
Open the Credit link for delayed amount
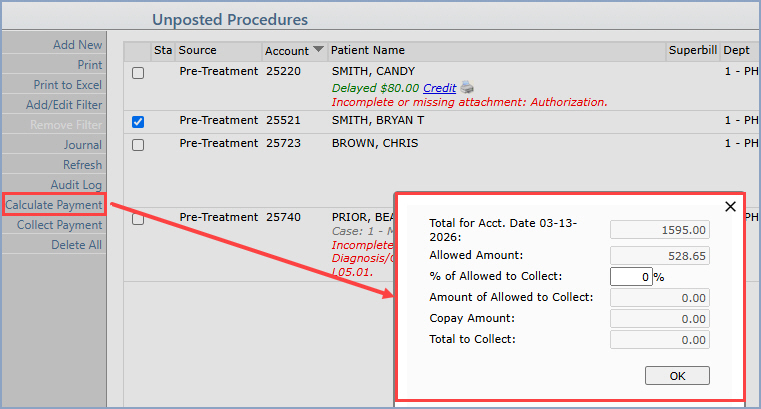440,88
